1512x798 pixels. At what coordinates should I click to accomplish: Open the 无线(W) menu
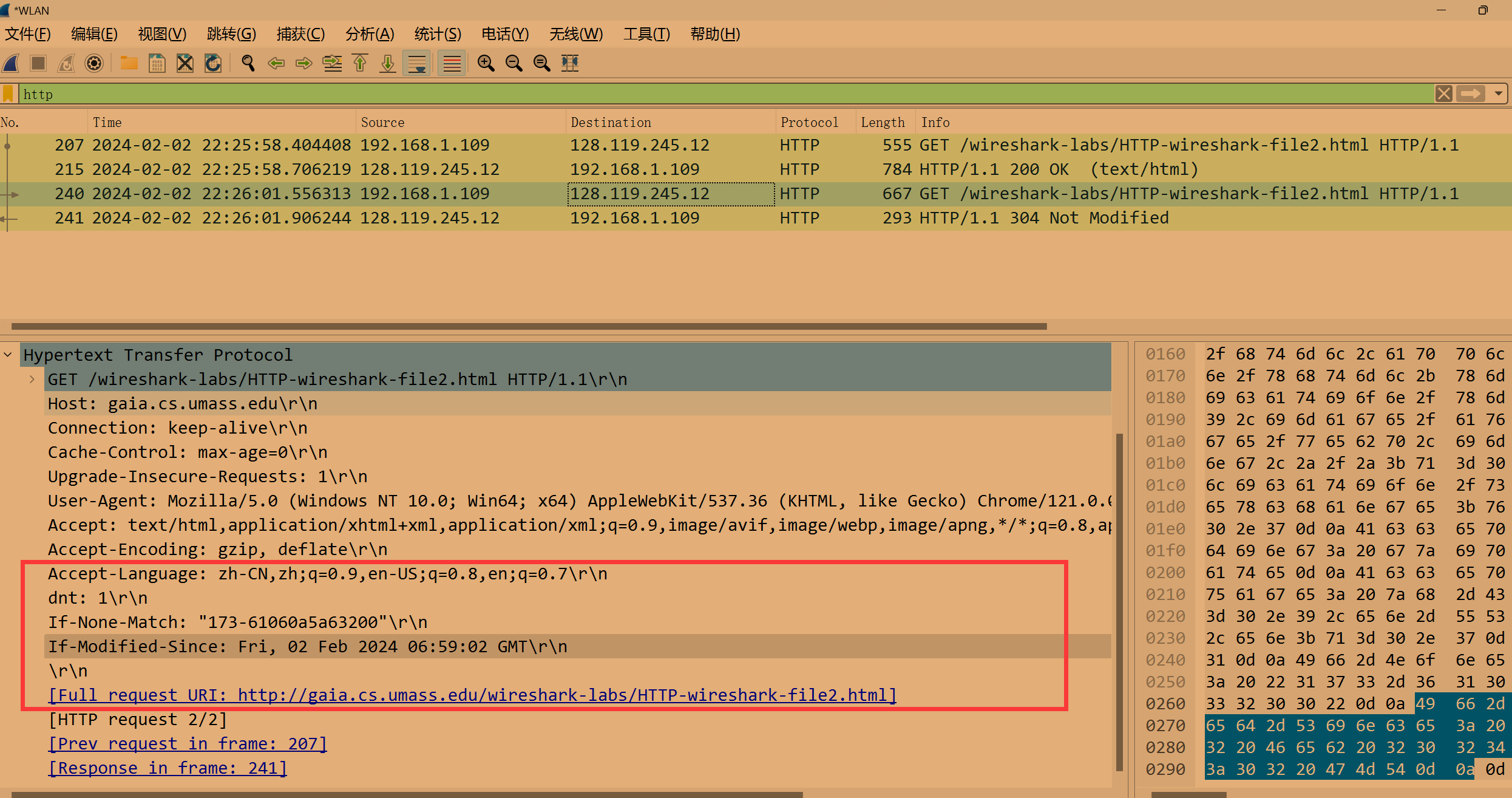576,34
